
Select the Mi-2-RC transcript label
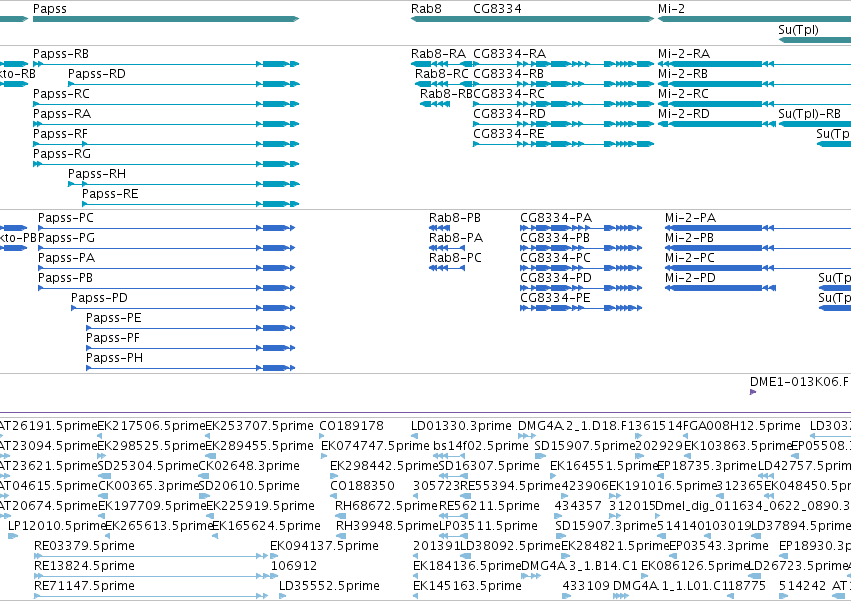[x=683, y=94]
